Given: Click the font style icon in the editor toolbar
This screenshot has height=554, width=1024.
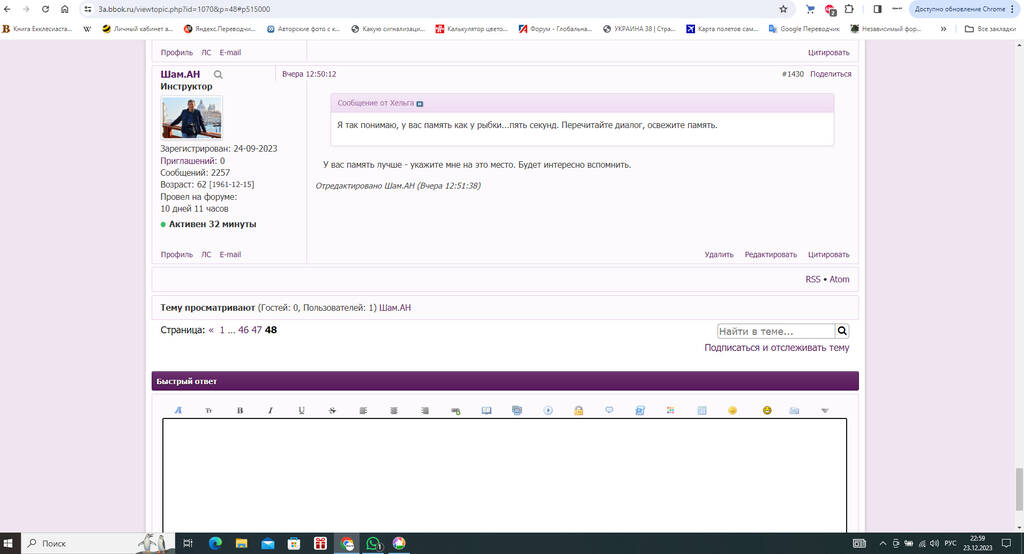Looking at the screenshot, I should point(178,410).
